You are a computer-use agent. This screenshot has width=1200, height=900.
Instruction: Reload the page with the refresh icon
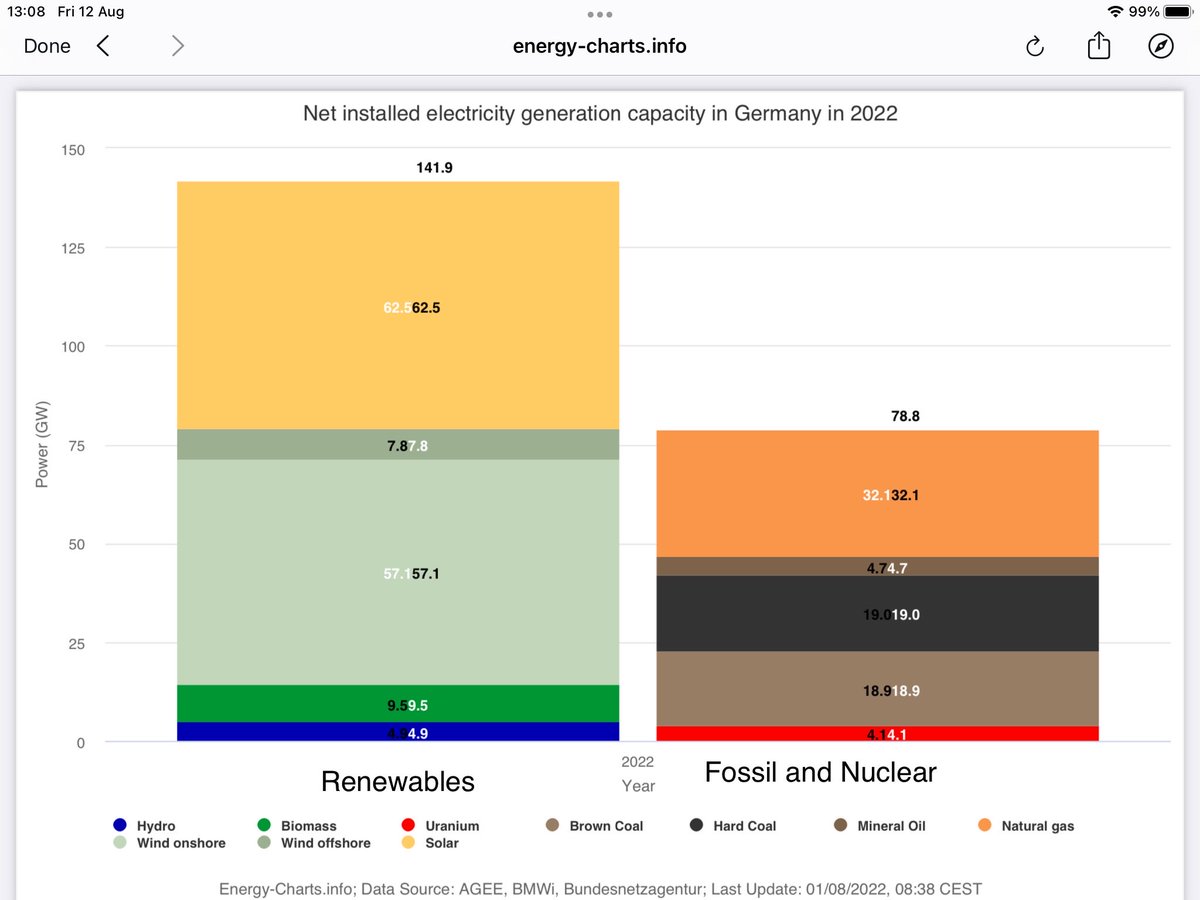[x=1035, y=46]
